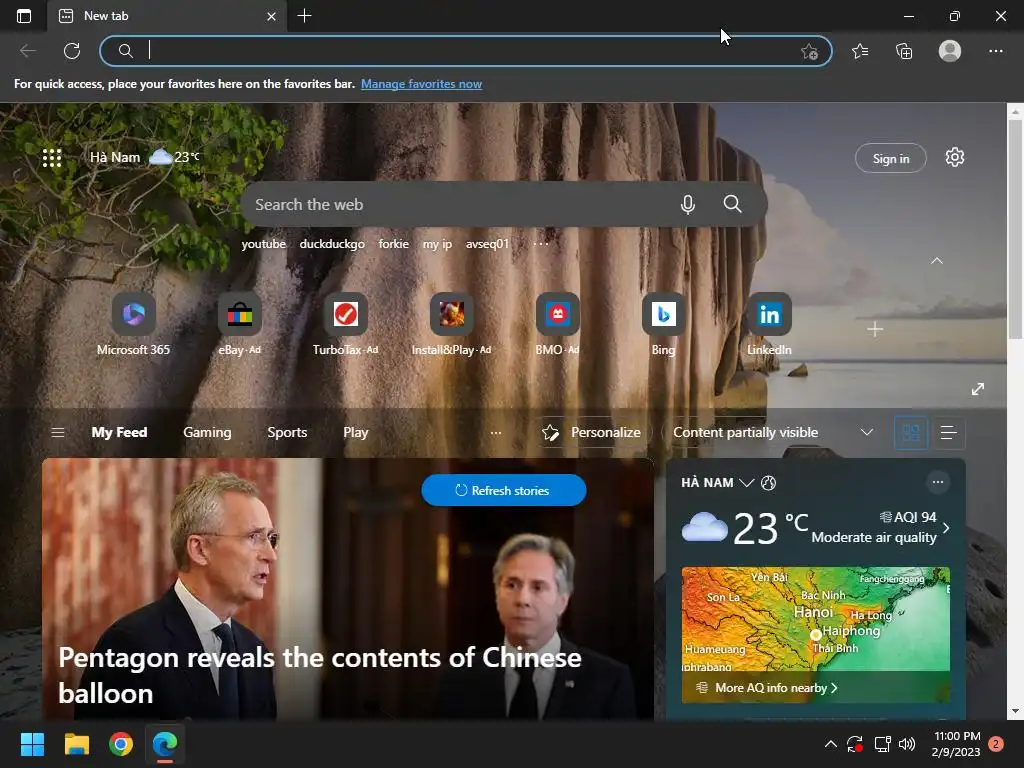
Task: Open the LinkedIn quick link tile
Action: click(x=769, y=325)
